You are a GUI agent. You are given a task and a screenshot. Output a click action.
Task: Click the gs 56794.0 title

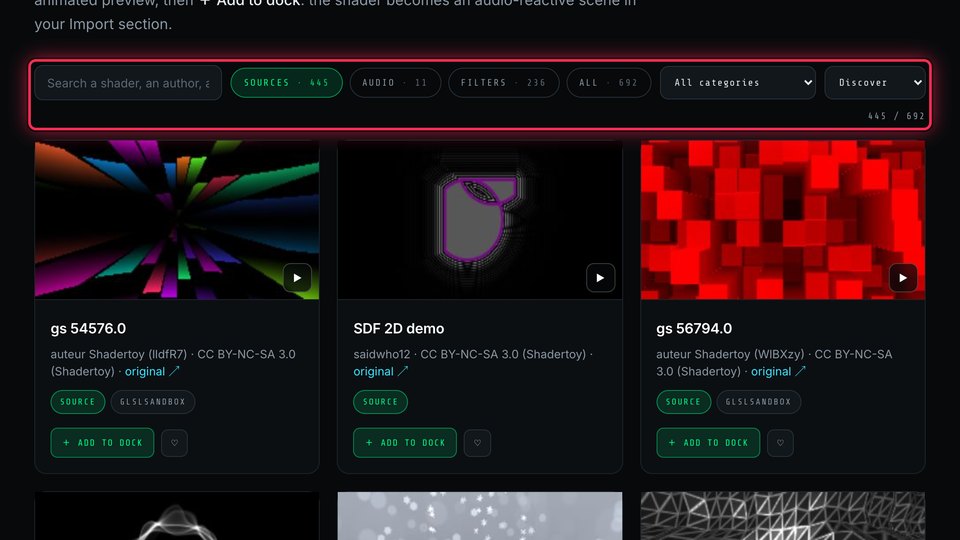click(x=694, y=329)
